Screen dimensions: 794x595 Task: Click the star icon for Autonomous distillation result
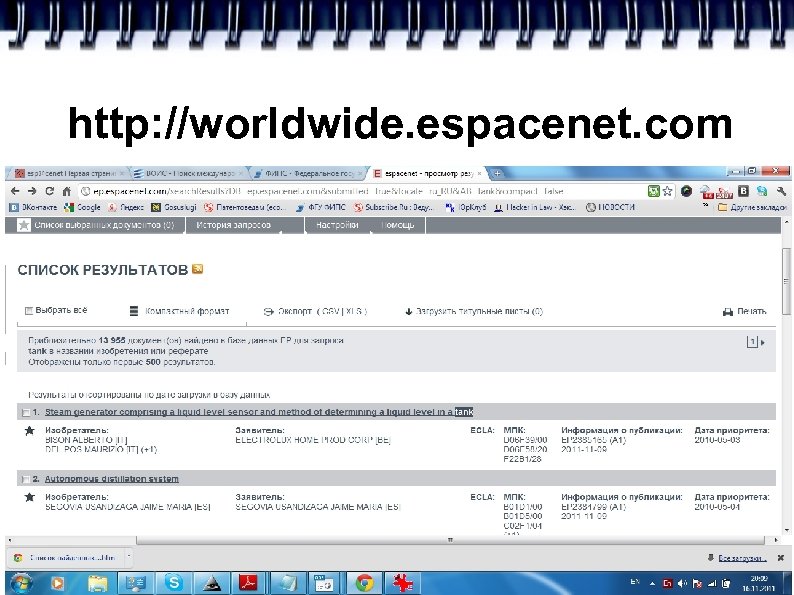click(30, 497)
